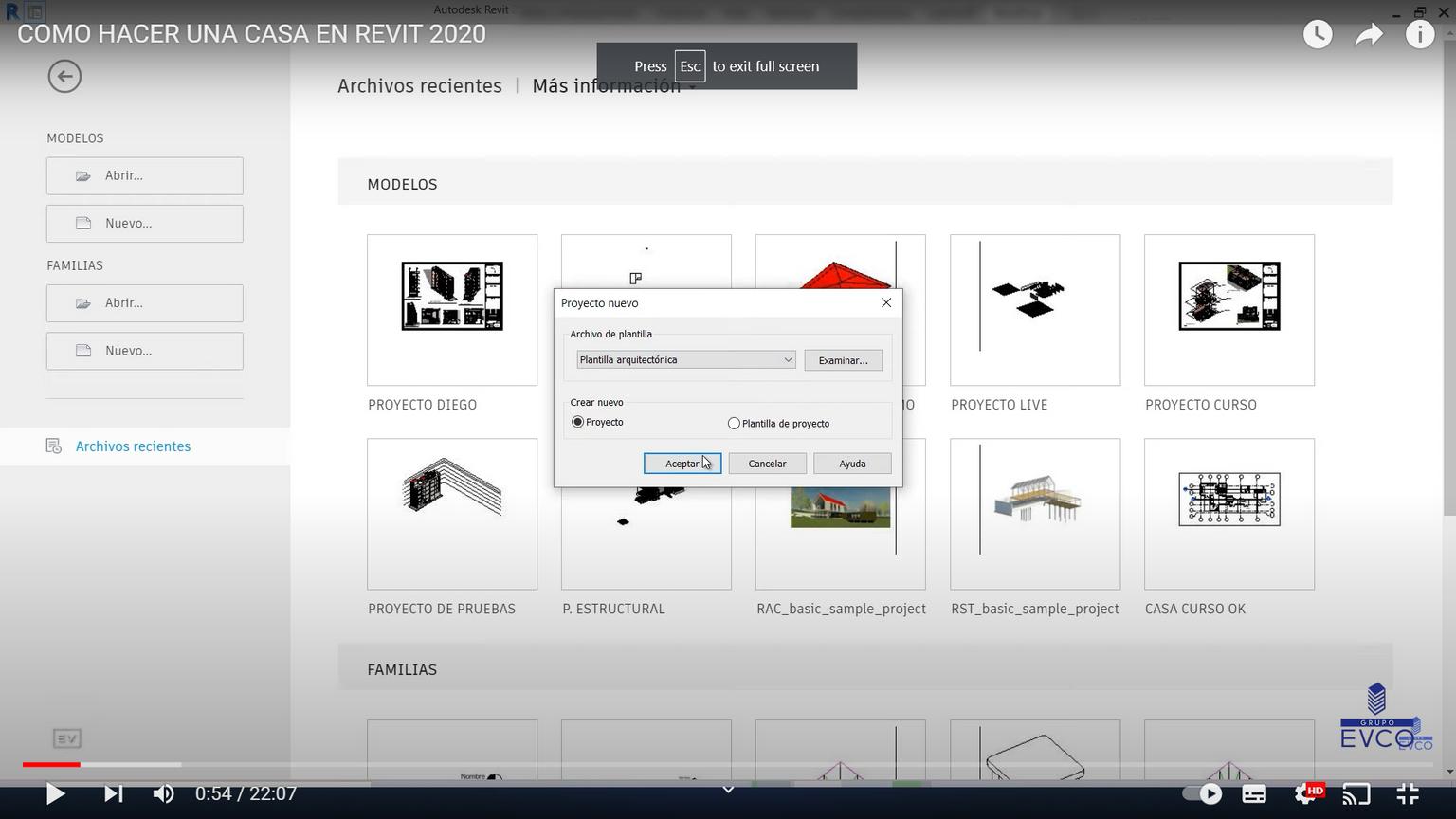Open PROYECTO CURSO thumbnail
Screen dimensions: 1456x819
[x=1229, y=310]
